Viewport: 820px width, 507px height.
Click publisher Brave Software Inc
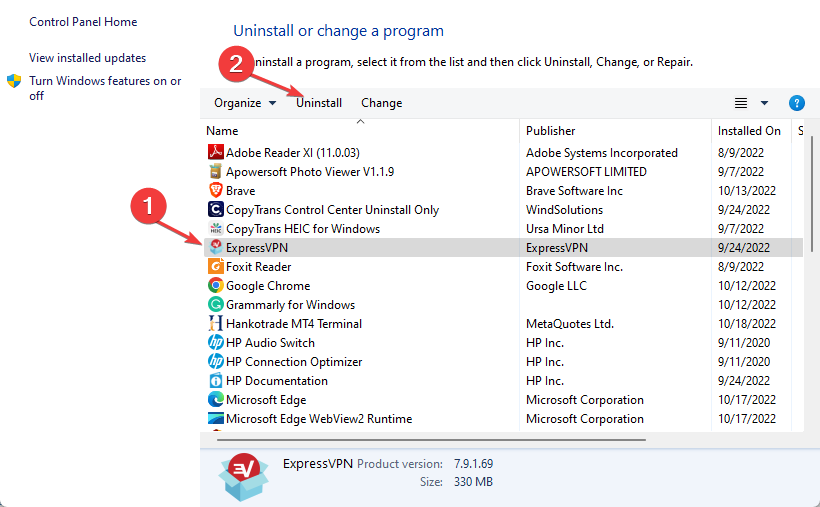574,191
